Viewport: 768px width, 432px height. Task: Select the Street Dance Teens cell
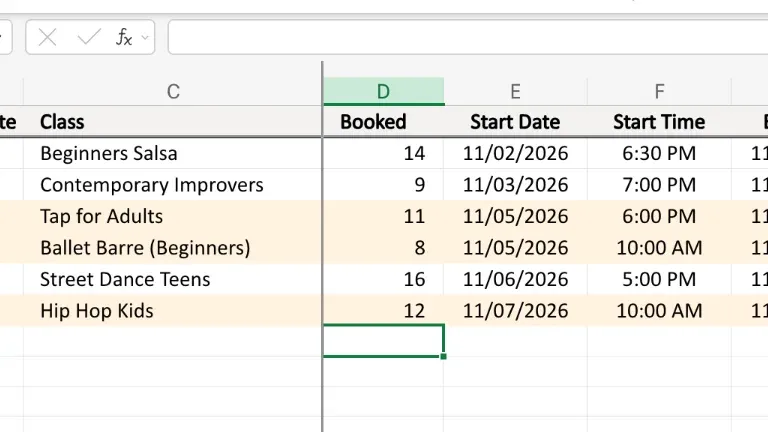pyautogui.click(x=173, y=279)
